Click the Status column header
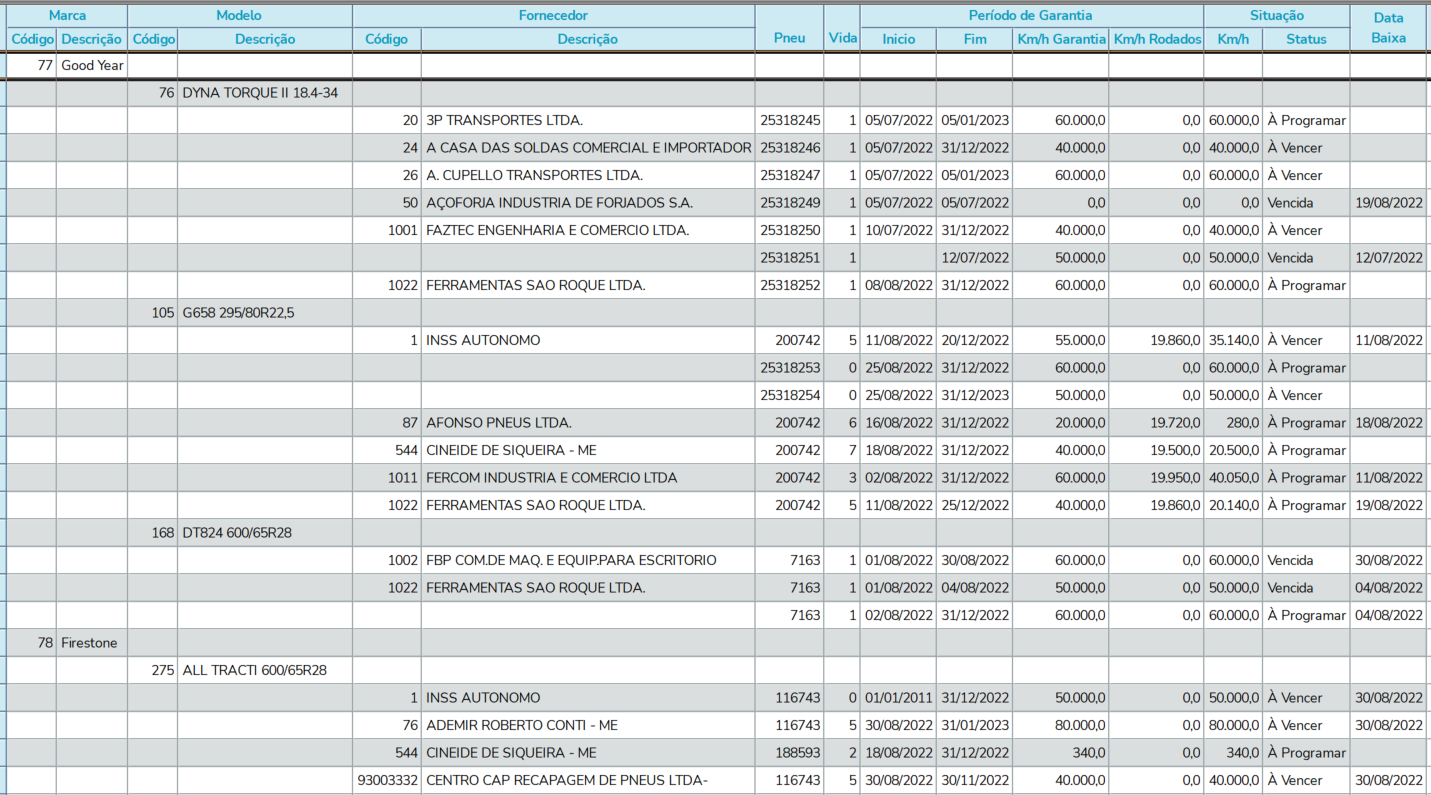 (1306, 39)
